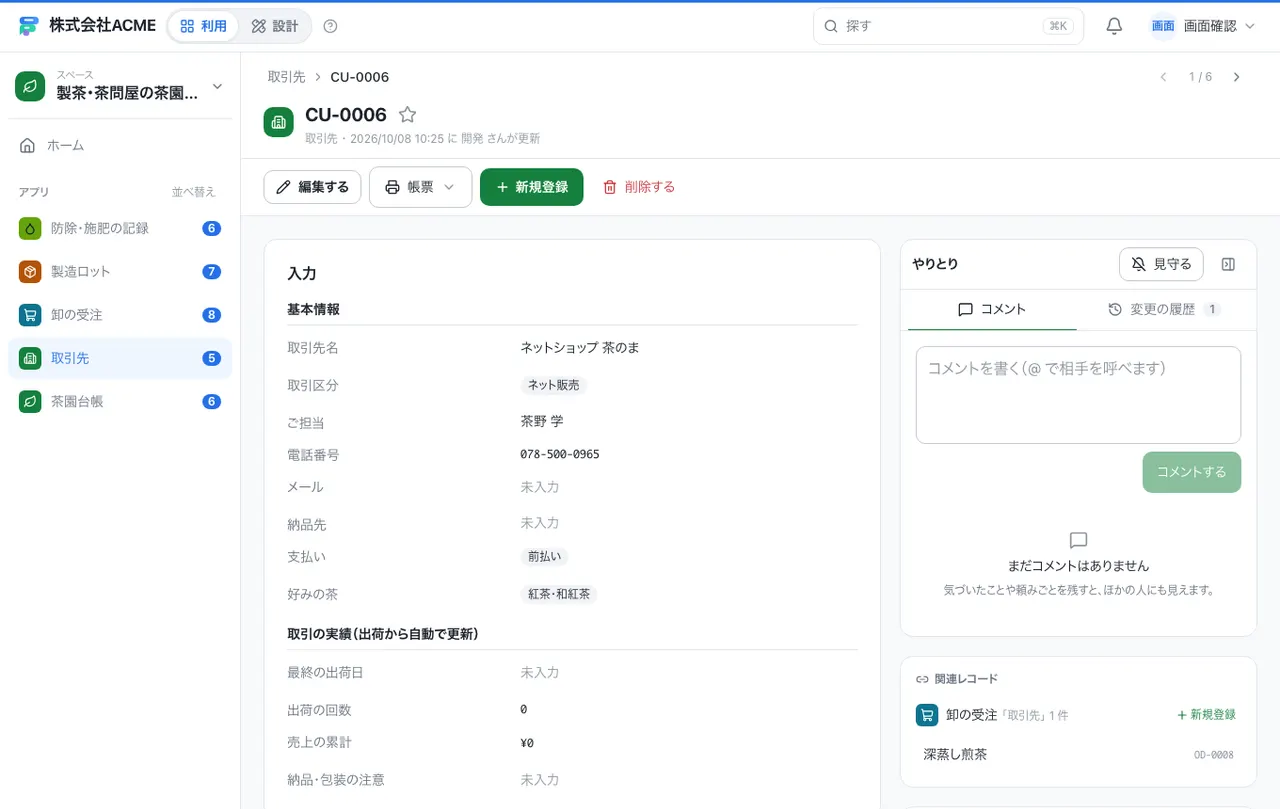Select the 変更の履歴 tab
This screenshot has width=1280, height=809.
1164,309
